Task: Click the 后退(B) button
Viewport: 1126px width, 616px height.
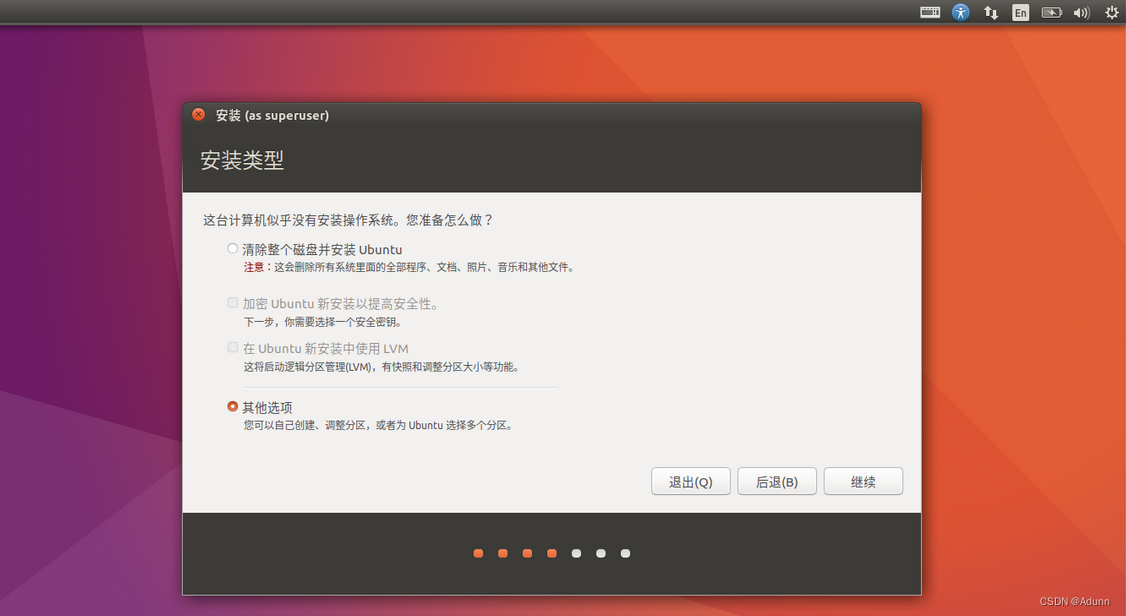Action: tap(777, 482)
